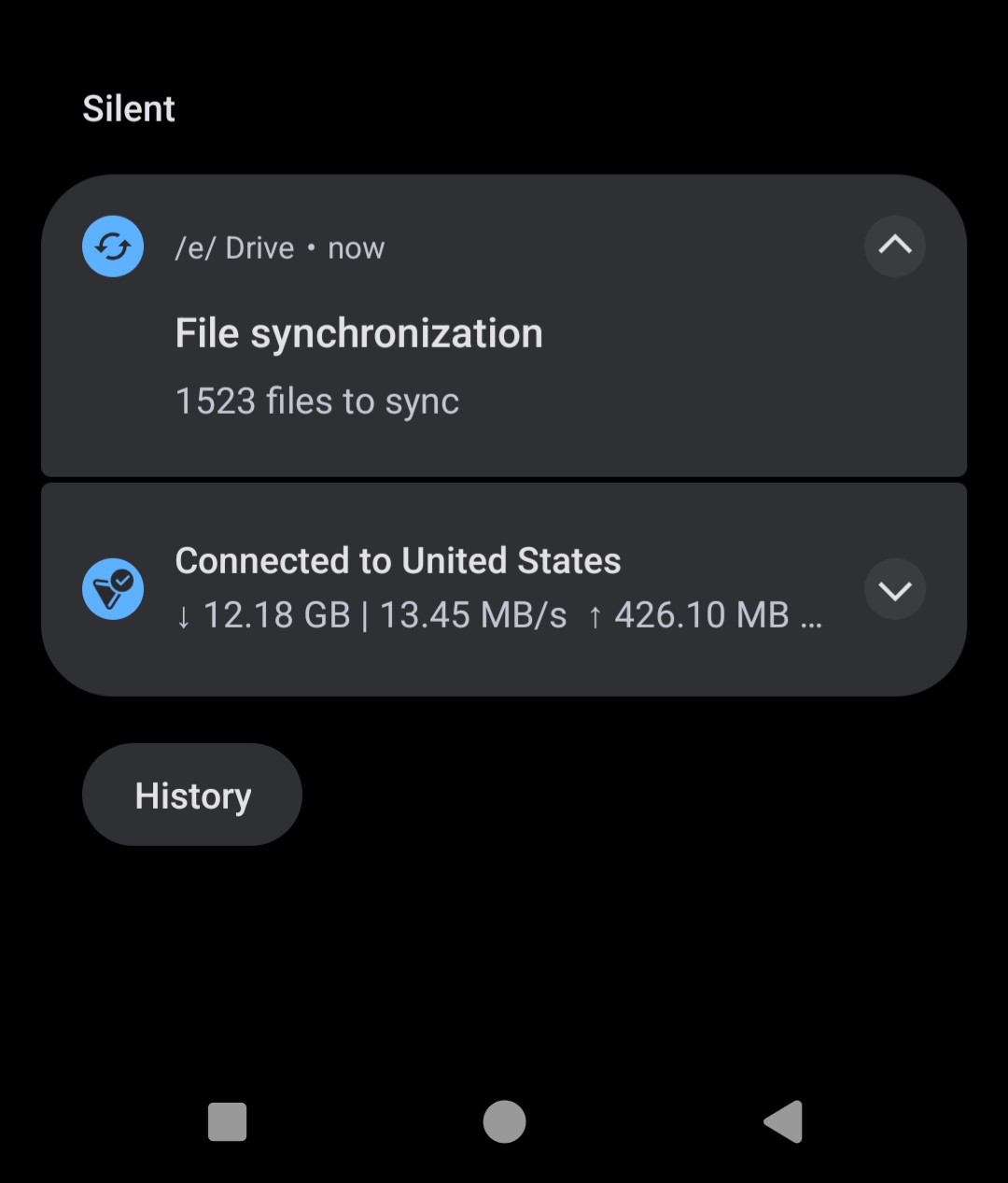
Task: Open the Connected to United States notification
Action: [504, 589]
